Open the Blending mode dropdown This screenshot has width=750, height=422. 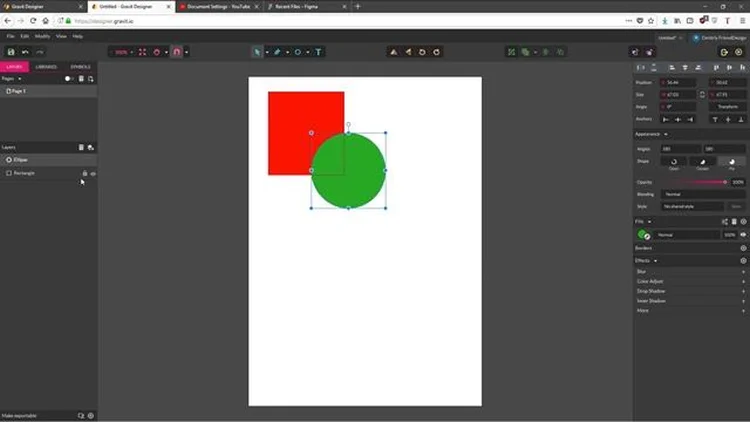pos(703,194)
